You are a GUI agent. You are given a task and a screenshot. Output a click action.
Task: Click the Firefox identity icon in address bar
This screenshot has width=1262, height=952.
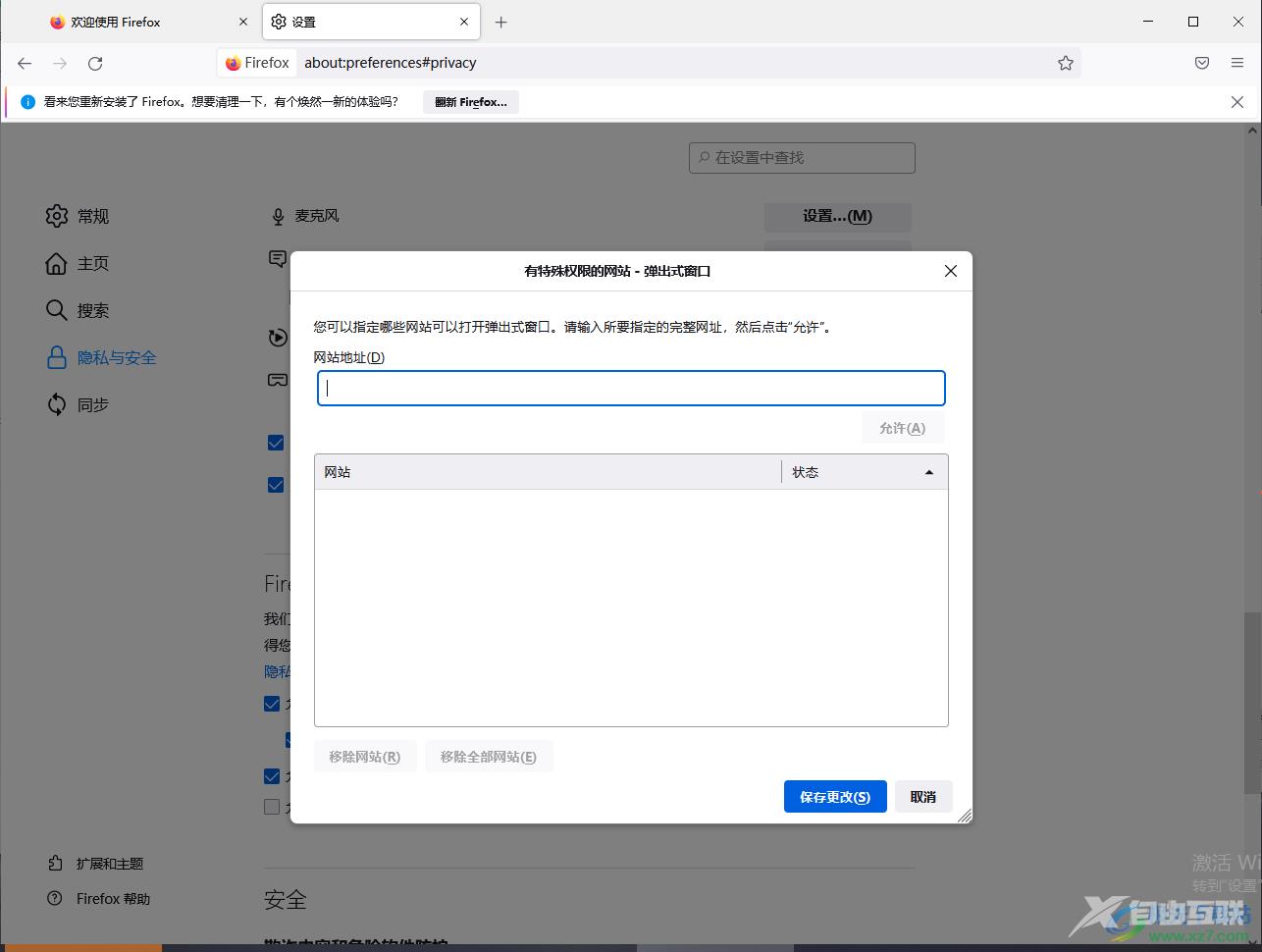click(257, 63)
